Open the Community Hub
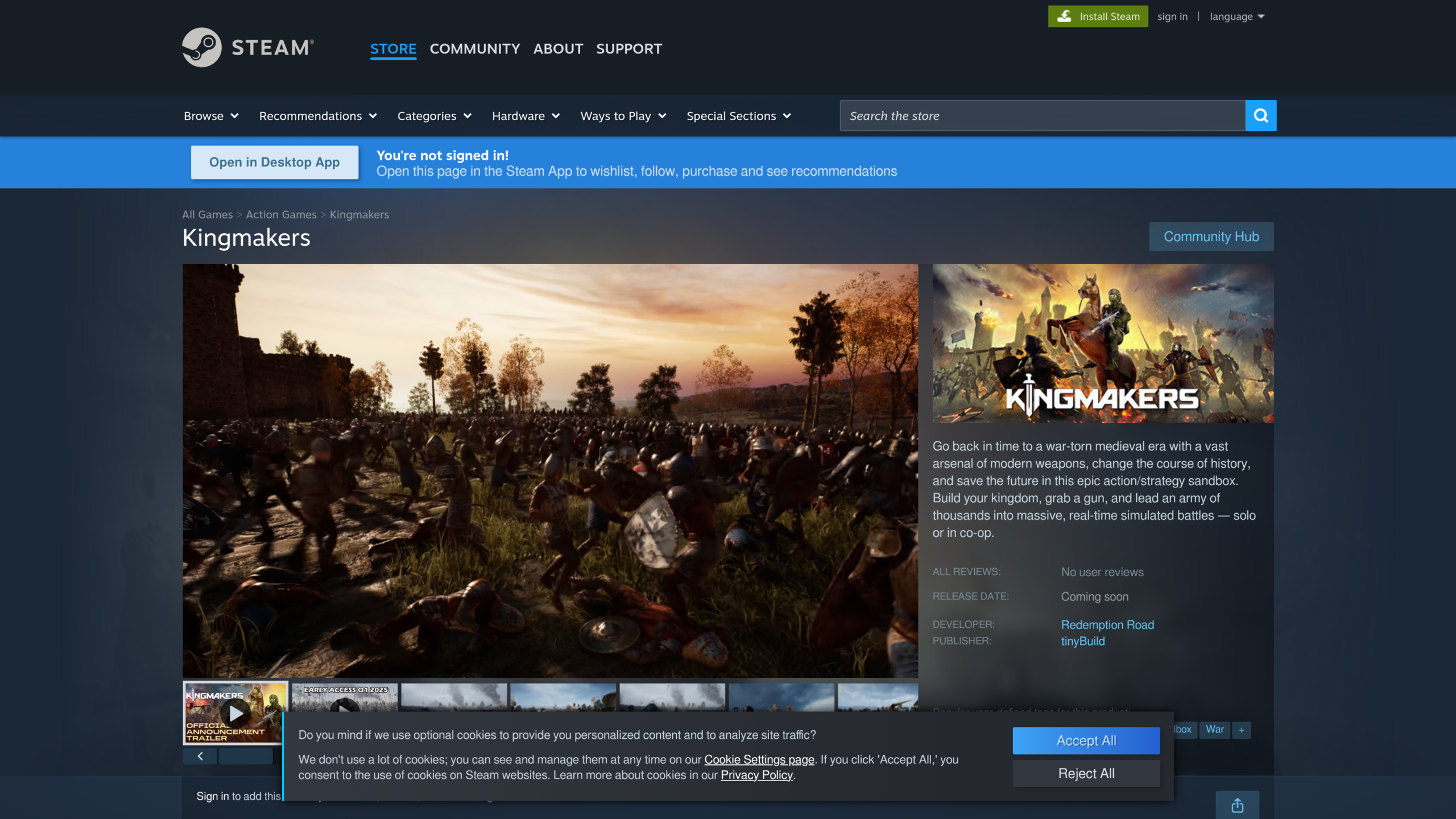The image size is (1456, 819). coord(1211,237)
